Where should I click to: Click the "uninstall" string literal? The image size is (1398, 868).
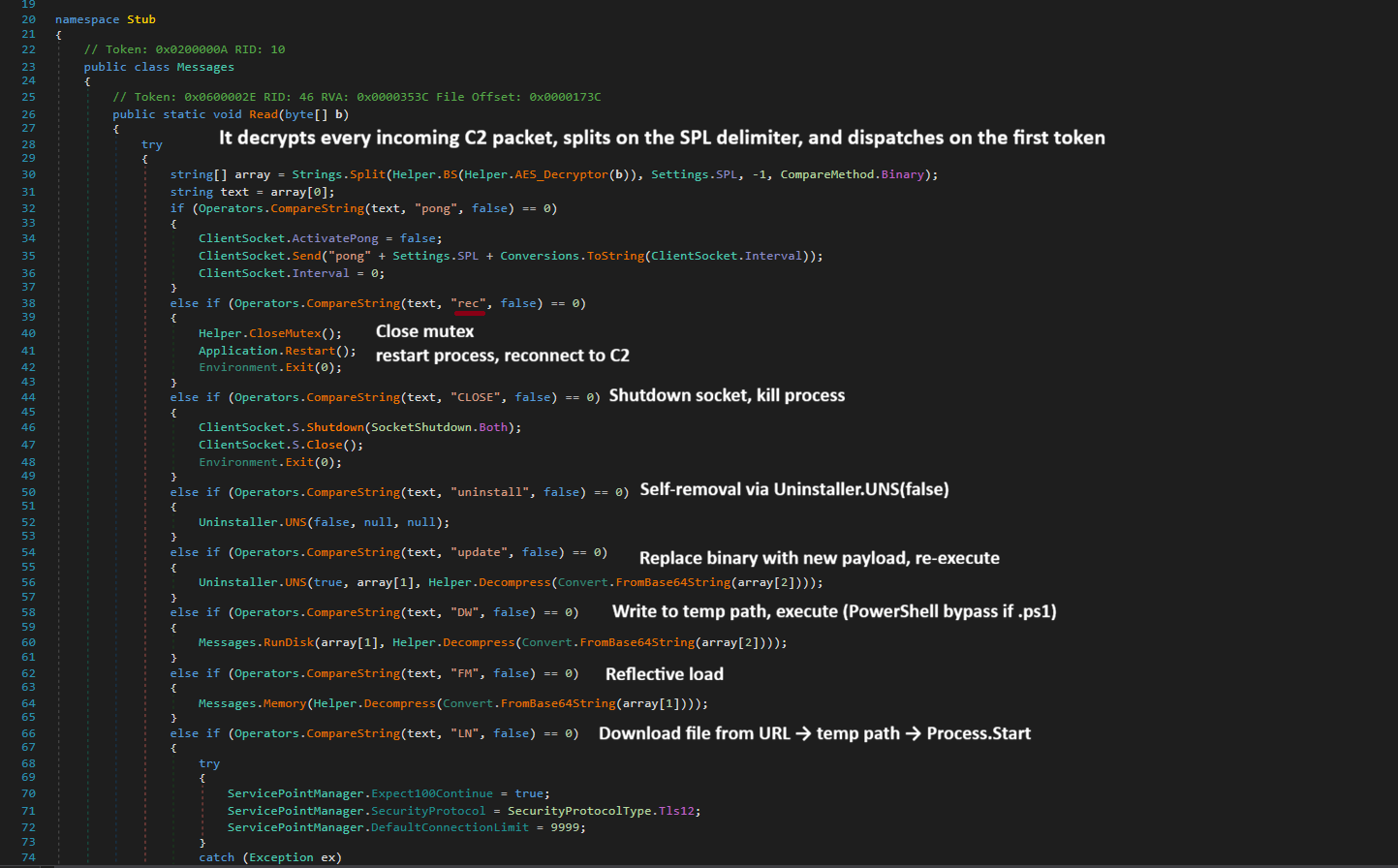pos(489,492)
